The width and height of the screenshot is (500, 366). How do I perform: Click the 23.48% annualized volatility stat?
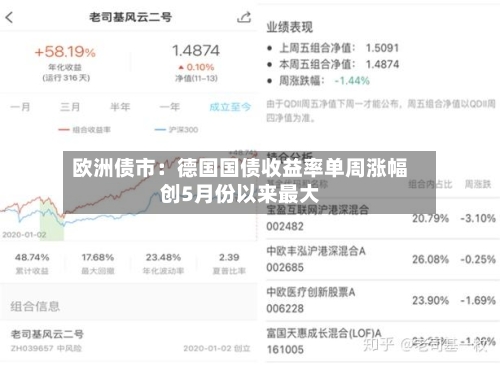[163, 257]
